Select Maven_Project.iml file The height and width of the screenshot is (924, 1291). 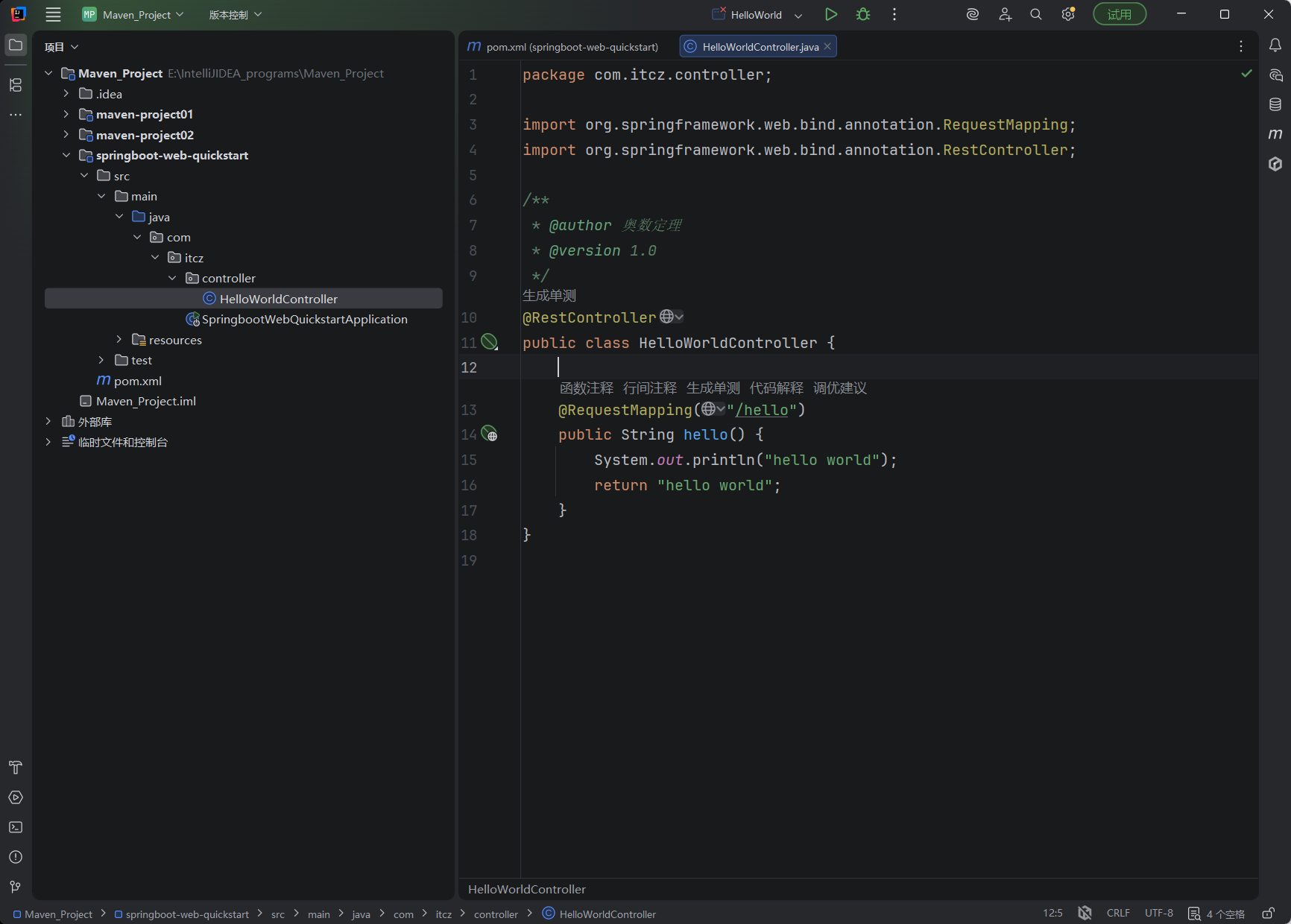[x=146, y=401]
